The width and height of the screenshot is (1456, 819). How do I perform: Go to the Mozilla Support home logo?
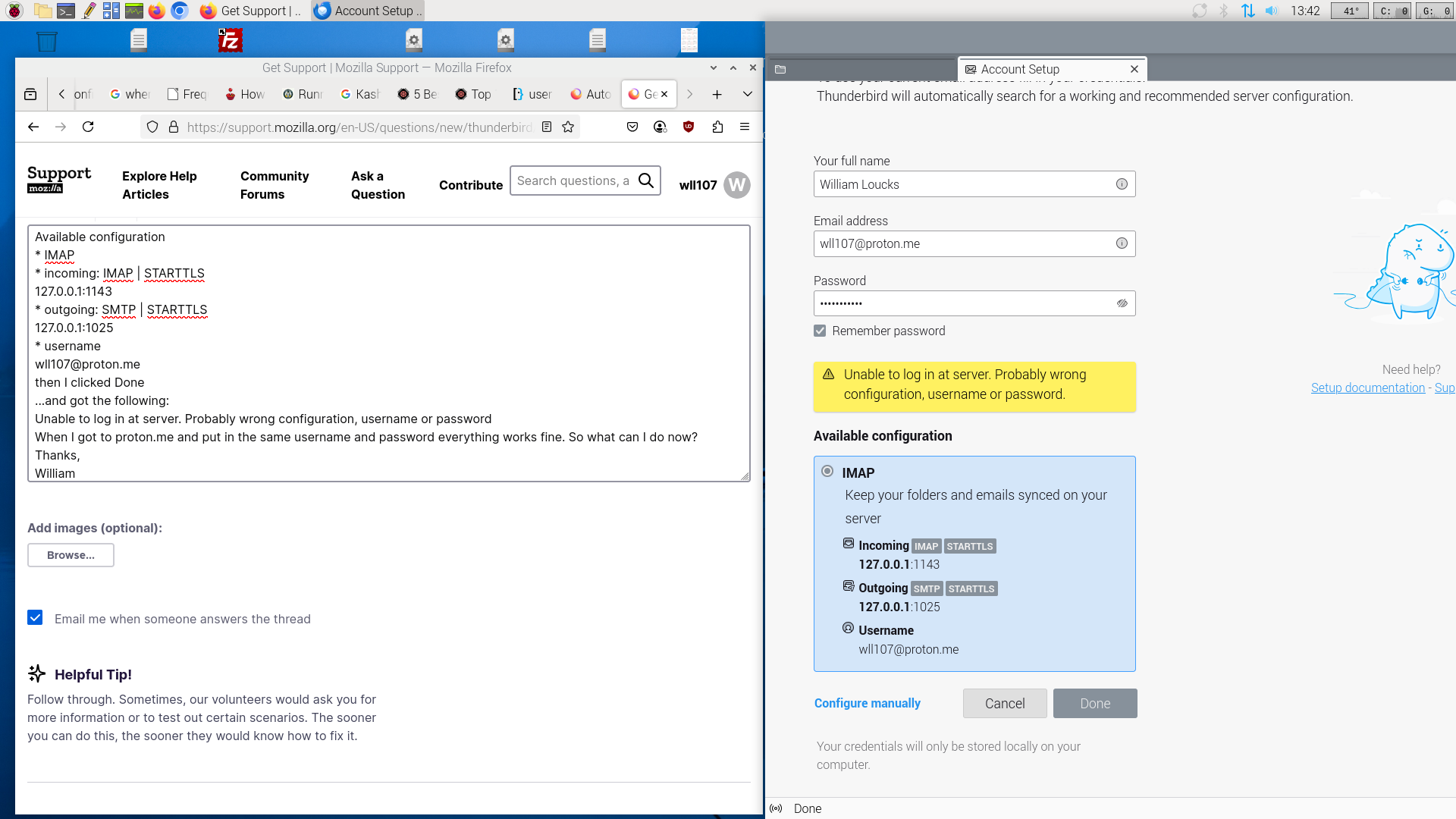(x=59, y=179)
